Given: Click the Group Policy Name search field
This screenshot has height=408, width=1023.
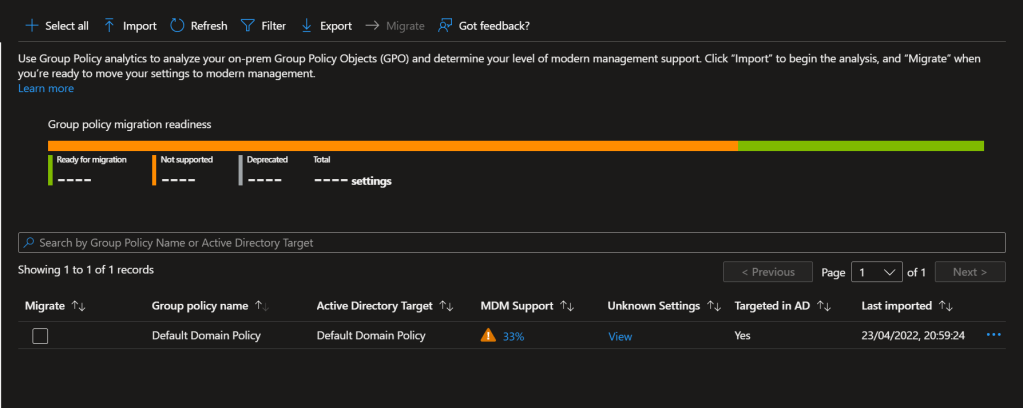Looking at the screenshot, I should (511, 243).
